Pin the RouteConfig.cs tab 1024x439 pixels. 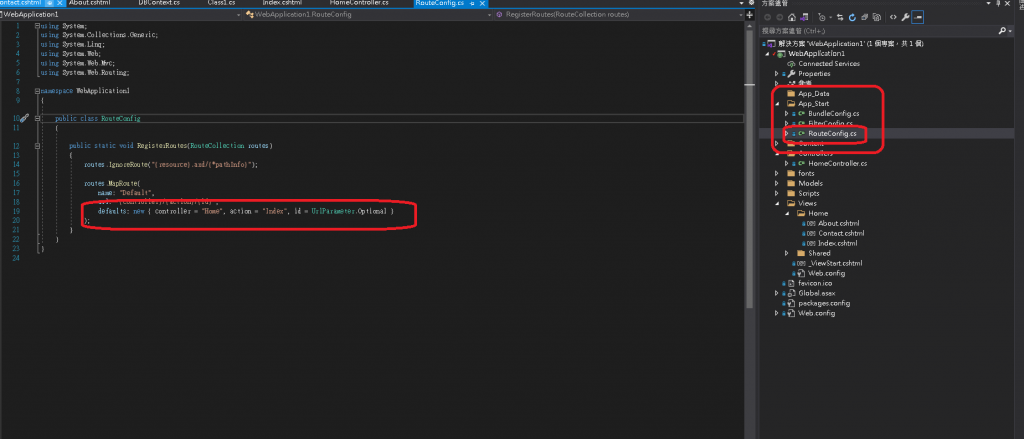472,3
